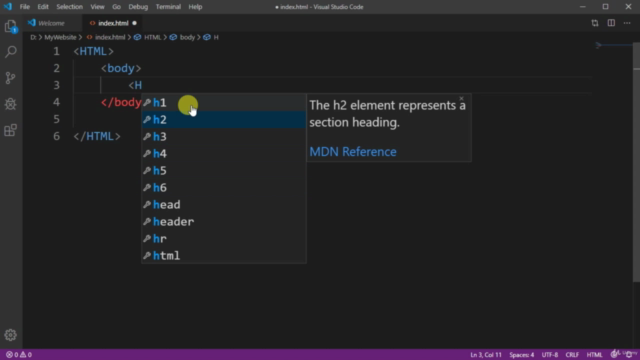The height and width of the screenshot is (360, 640).
Task: Click the Open Changes icon in editor toolbar
Action: (595, 23)
